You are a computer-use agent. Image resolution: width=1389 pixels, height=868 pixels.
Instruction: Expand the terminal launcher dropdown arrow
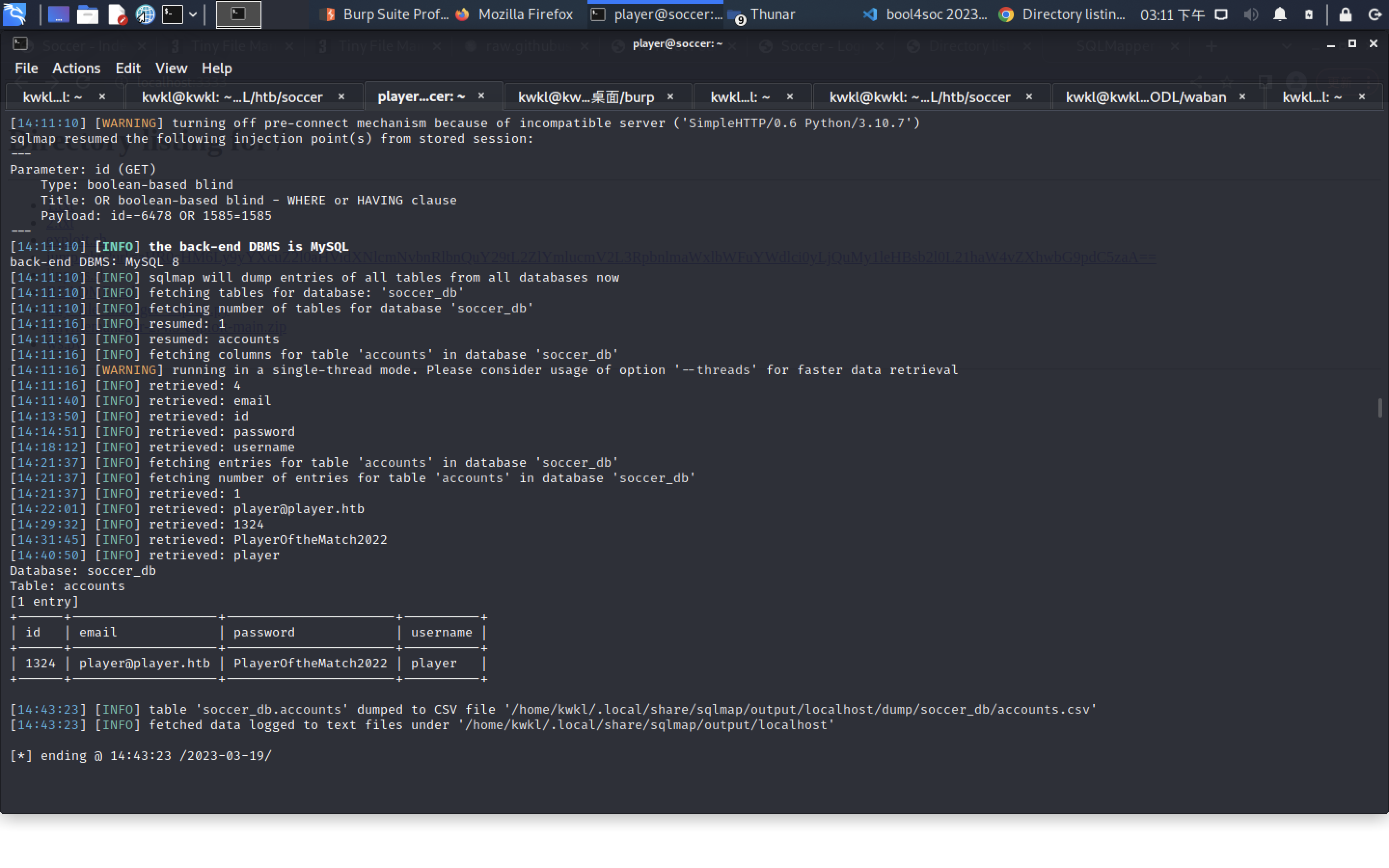(x=193, y=14)
